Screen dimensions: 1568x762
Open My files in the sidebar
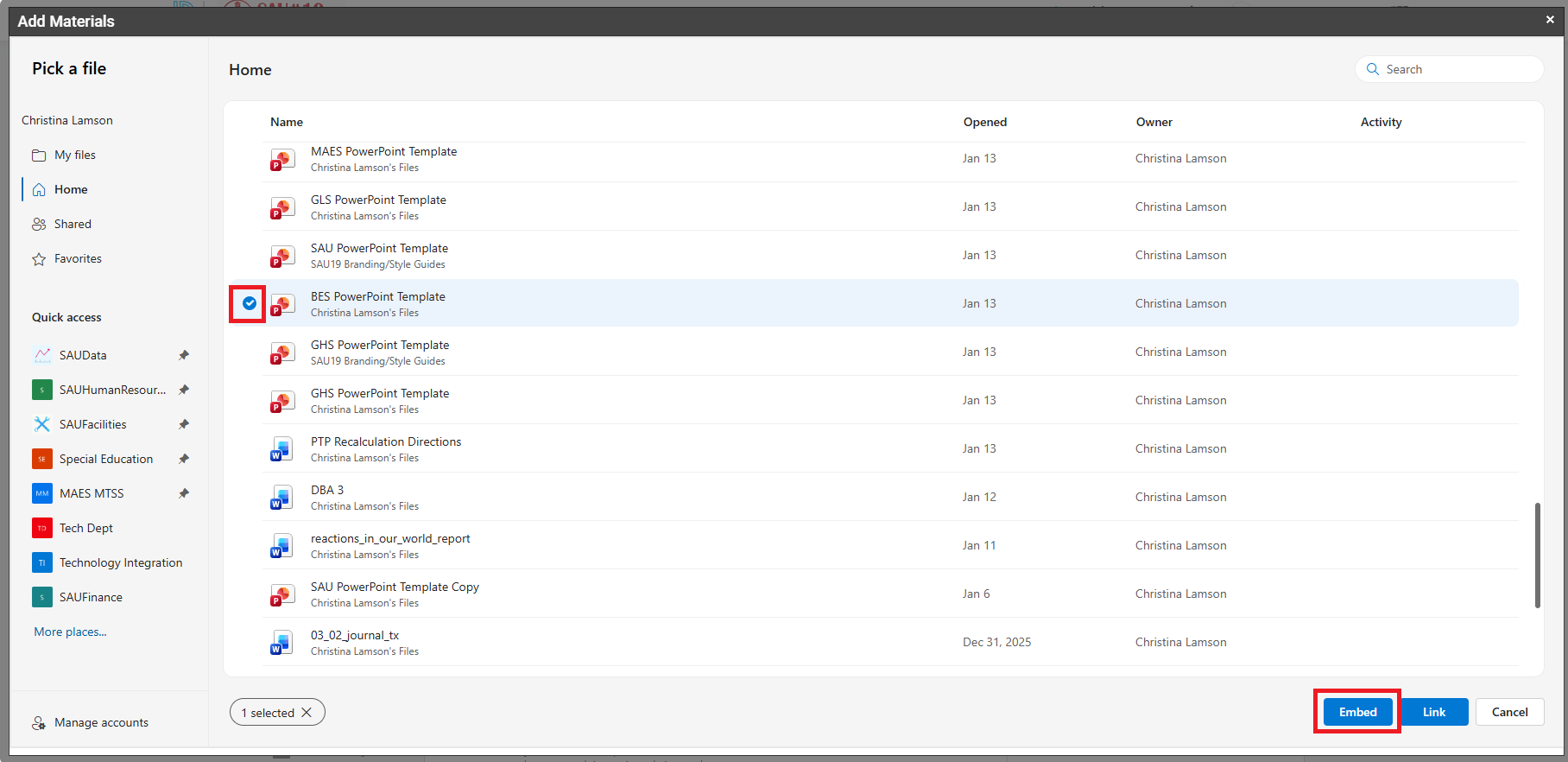click(75, 156)
